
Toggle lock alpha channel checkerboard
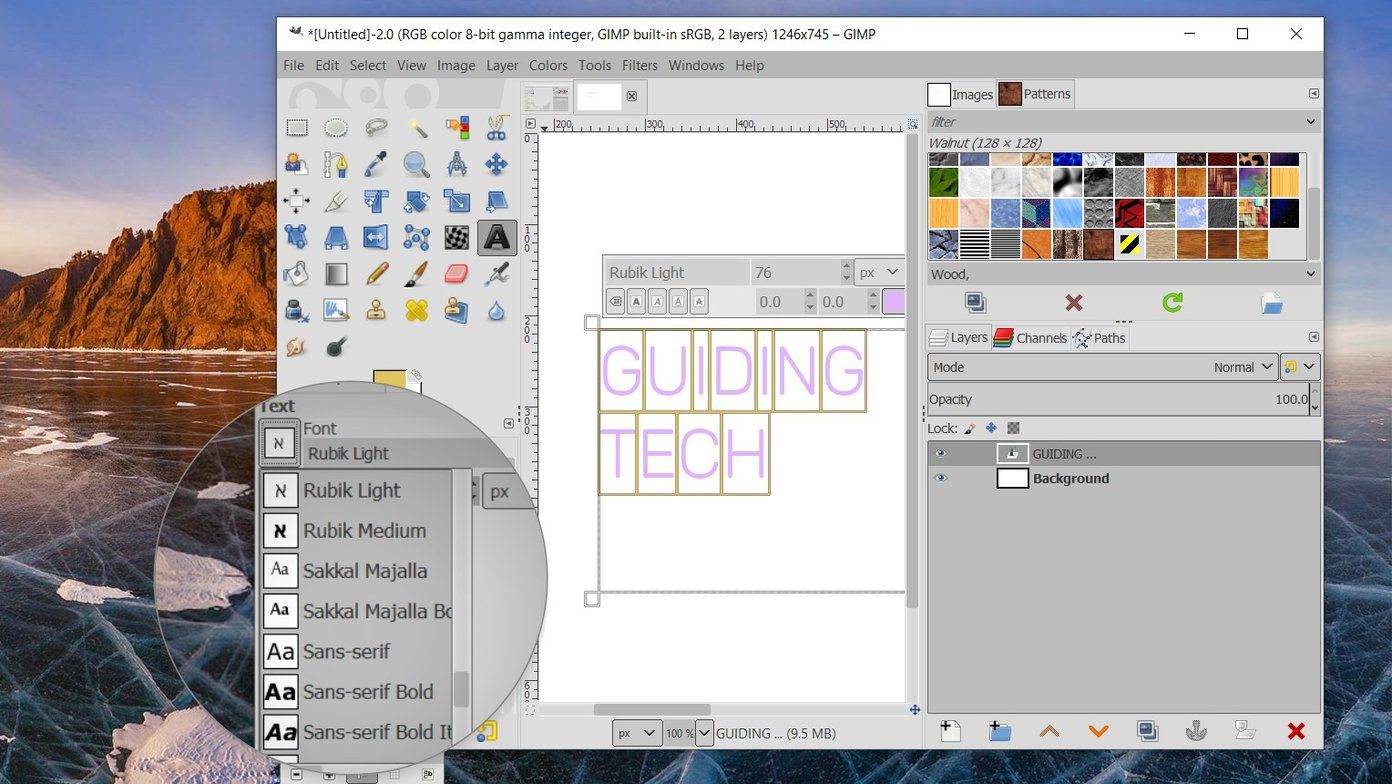pyautogui.click(x=1013, y=428)
